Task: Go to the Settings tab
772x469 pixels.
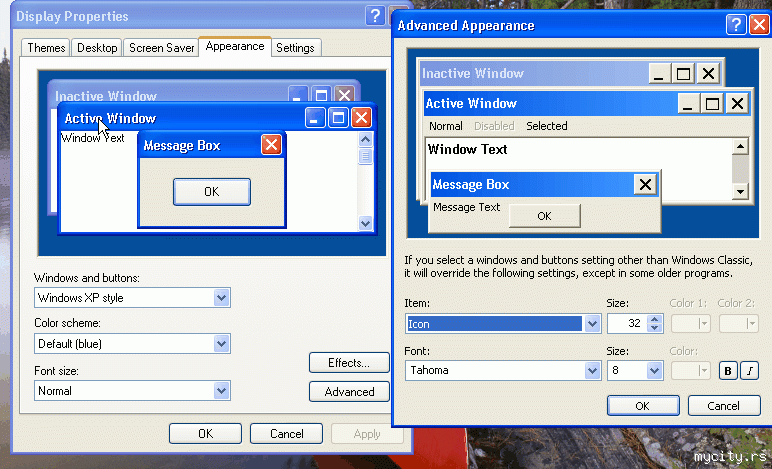Action: (295, 48)
